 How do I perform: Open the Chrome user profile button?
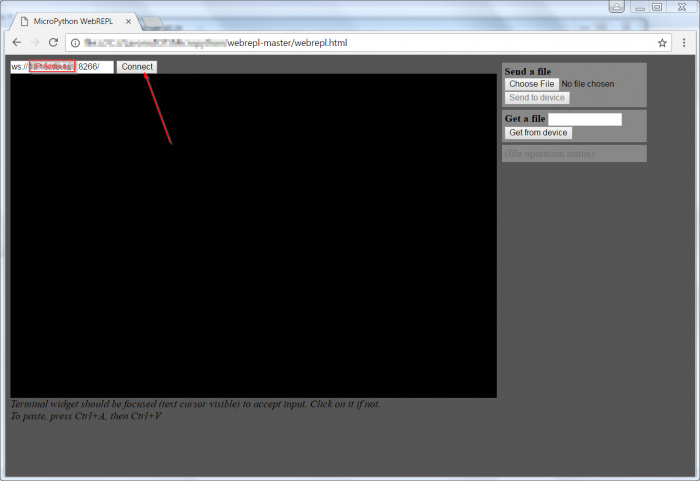coord(617,6)
